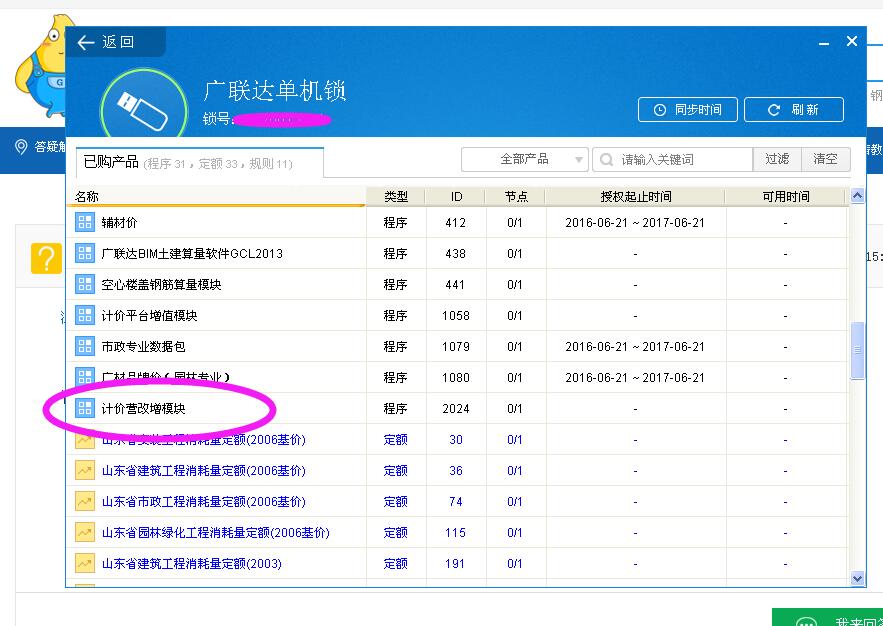Click the magnifier icon in the search box
Screen dimensions: 883x626
606,159
